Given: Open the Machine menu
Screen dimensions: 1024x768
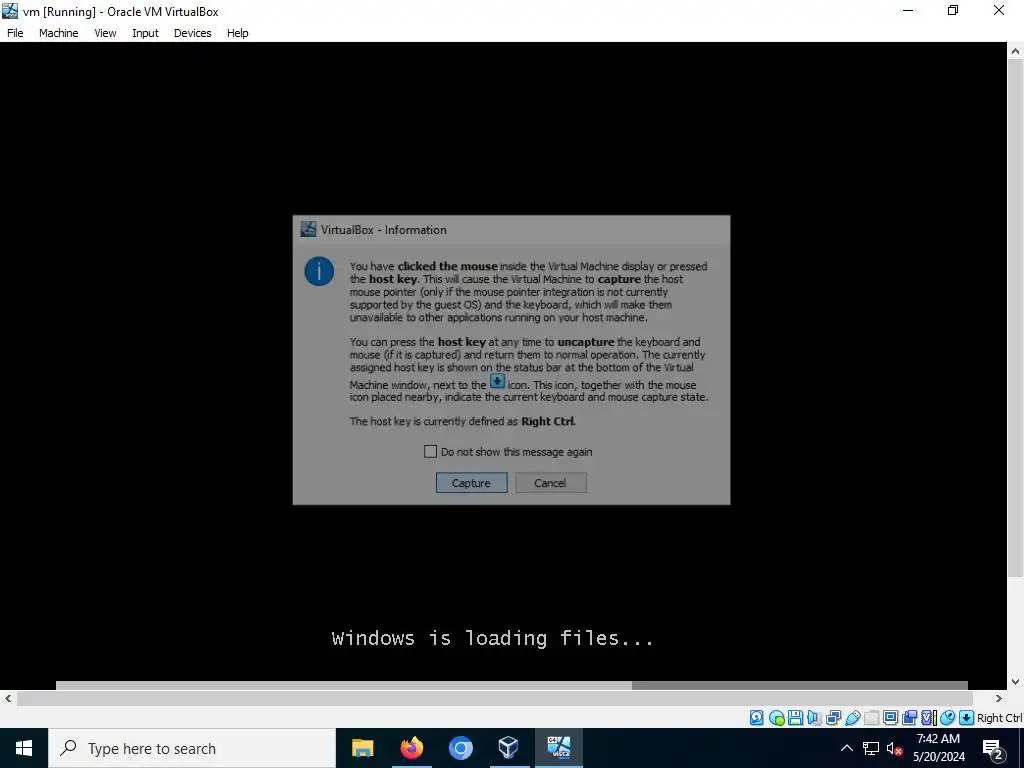Looking at the screenshot, I should click(x=59, y=33).
